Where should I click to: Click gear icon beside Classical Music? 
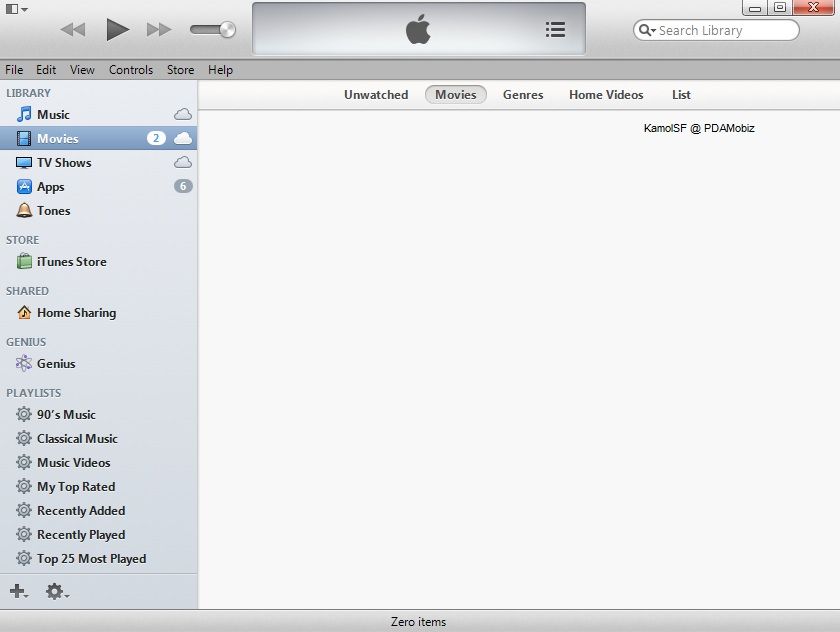(24, 438)
